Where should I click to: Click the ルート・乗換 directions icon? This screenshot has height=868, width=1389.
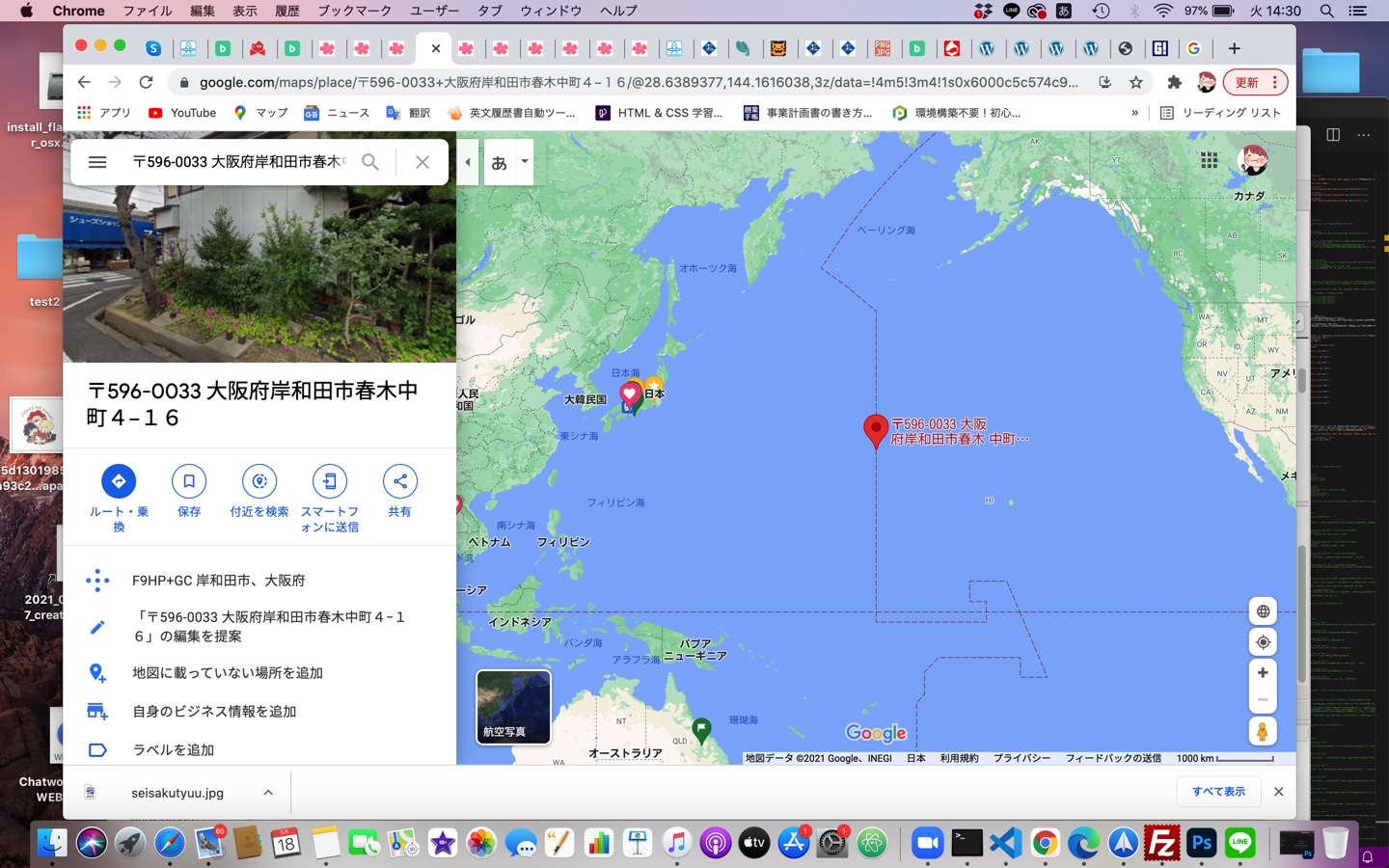[119, 481]
